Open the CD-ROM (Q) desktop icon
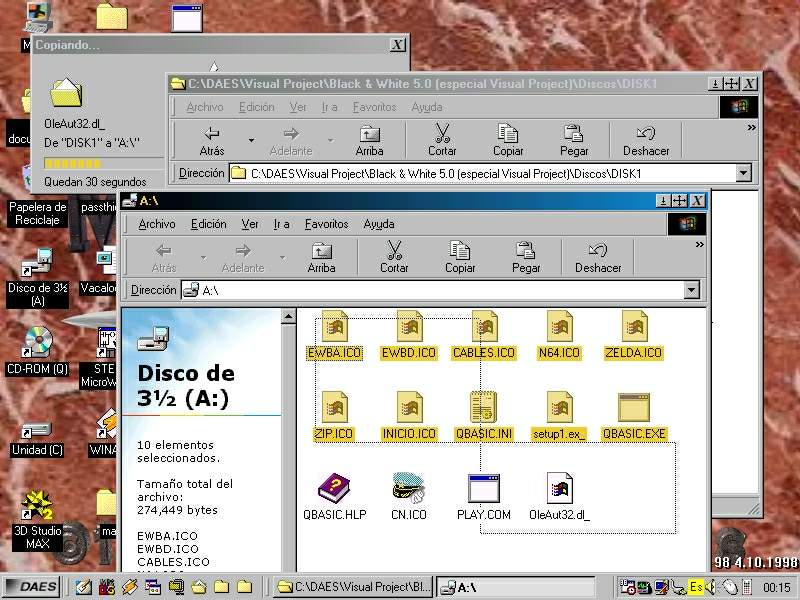The height and width of the screenshot is (600, 800). pyautogui.click(x=37, y=351)
